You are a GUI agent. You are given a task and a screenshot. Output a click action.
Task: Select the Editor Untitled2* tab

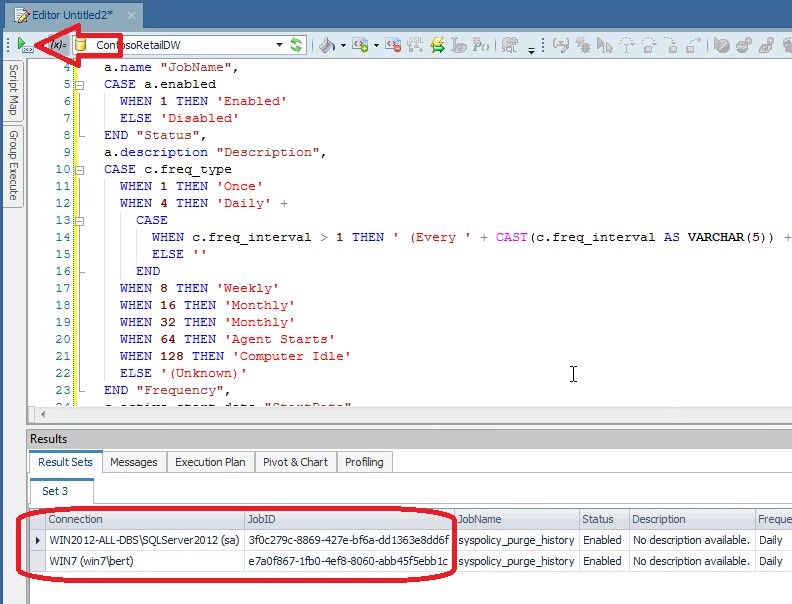click(72, 15)
